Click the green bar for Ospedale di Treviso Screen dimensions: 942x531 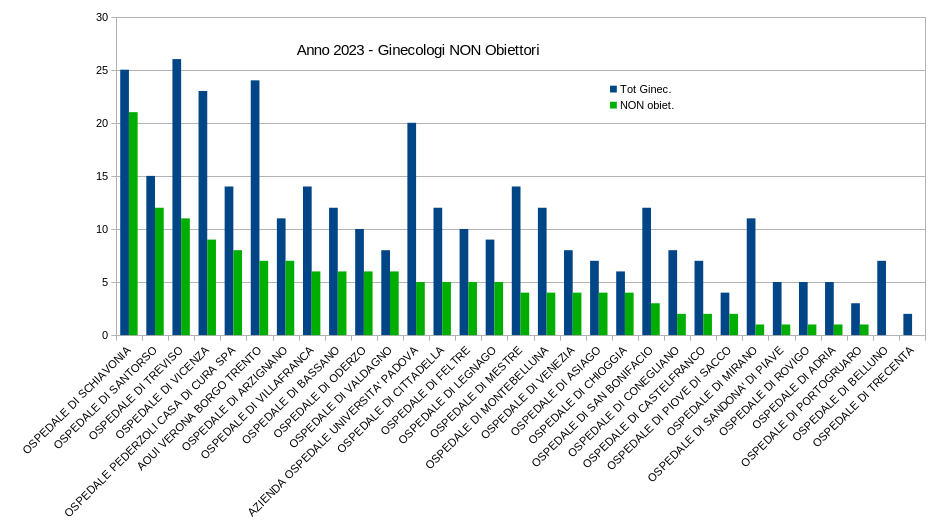pyautogui.click(x=186, y=277)
